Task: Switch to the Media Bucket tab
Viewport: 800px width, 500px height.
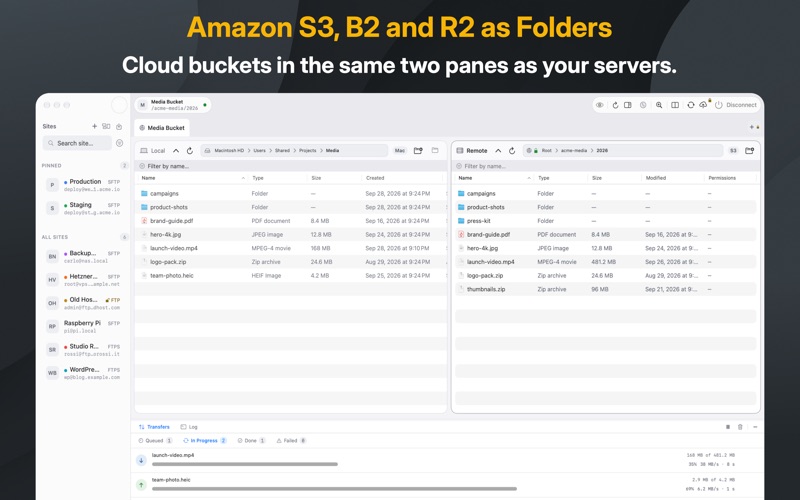Action: (162, 128)
